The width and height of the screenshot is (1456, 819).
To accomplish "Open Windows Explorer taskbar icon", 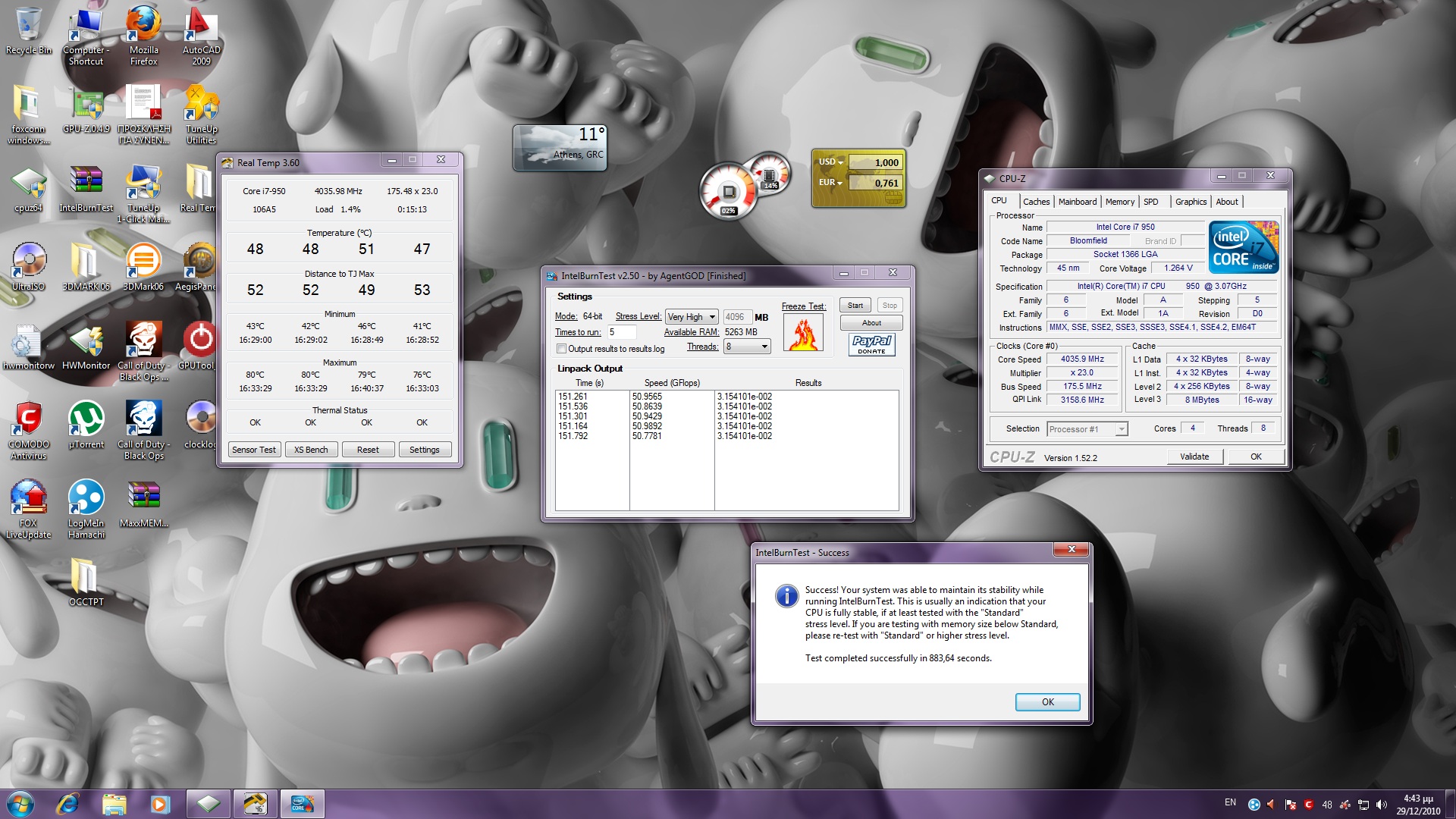I will 114,804.
